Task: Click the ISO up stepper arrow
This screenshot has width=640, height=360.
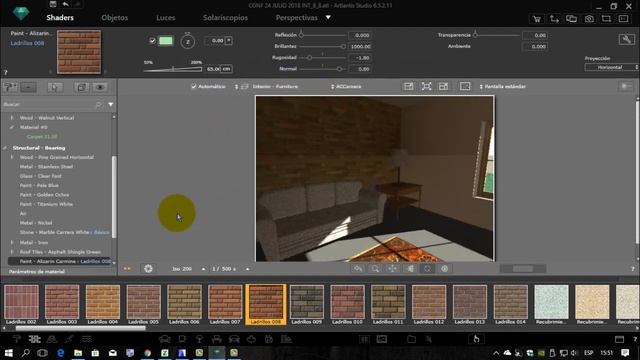Action: coord(203,269)
